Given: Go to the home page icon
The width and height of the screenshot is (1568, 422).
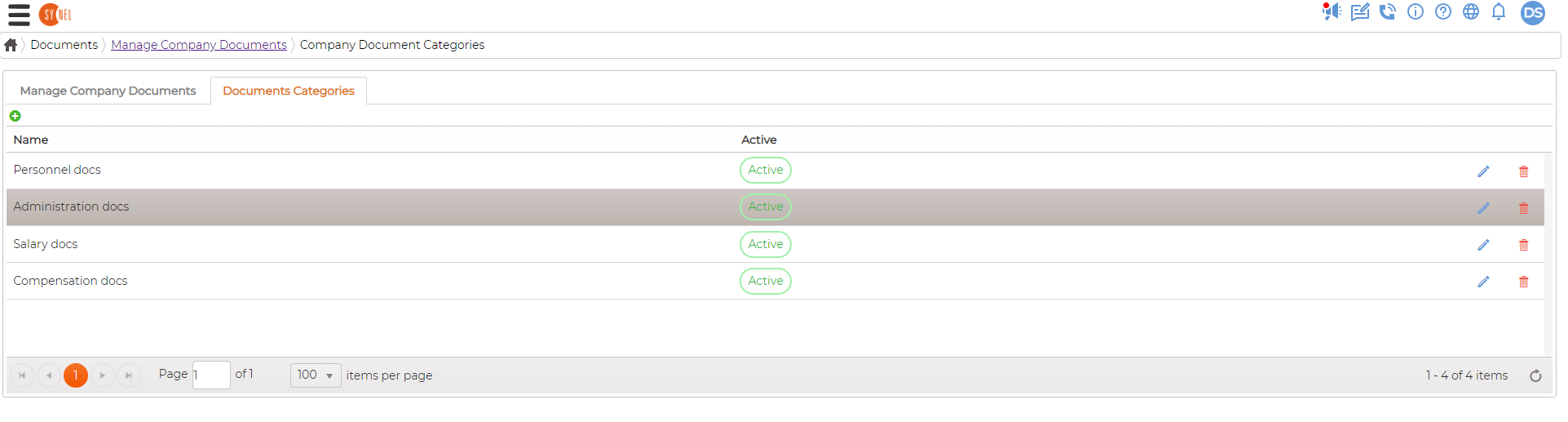Looking at the screenshot, I should point(11,45).
